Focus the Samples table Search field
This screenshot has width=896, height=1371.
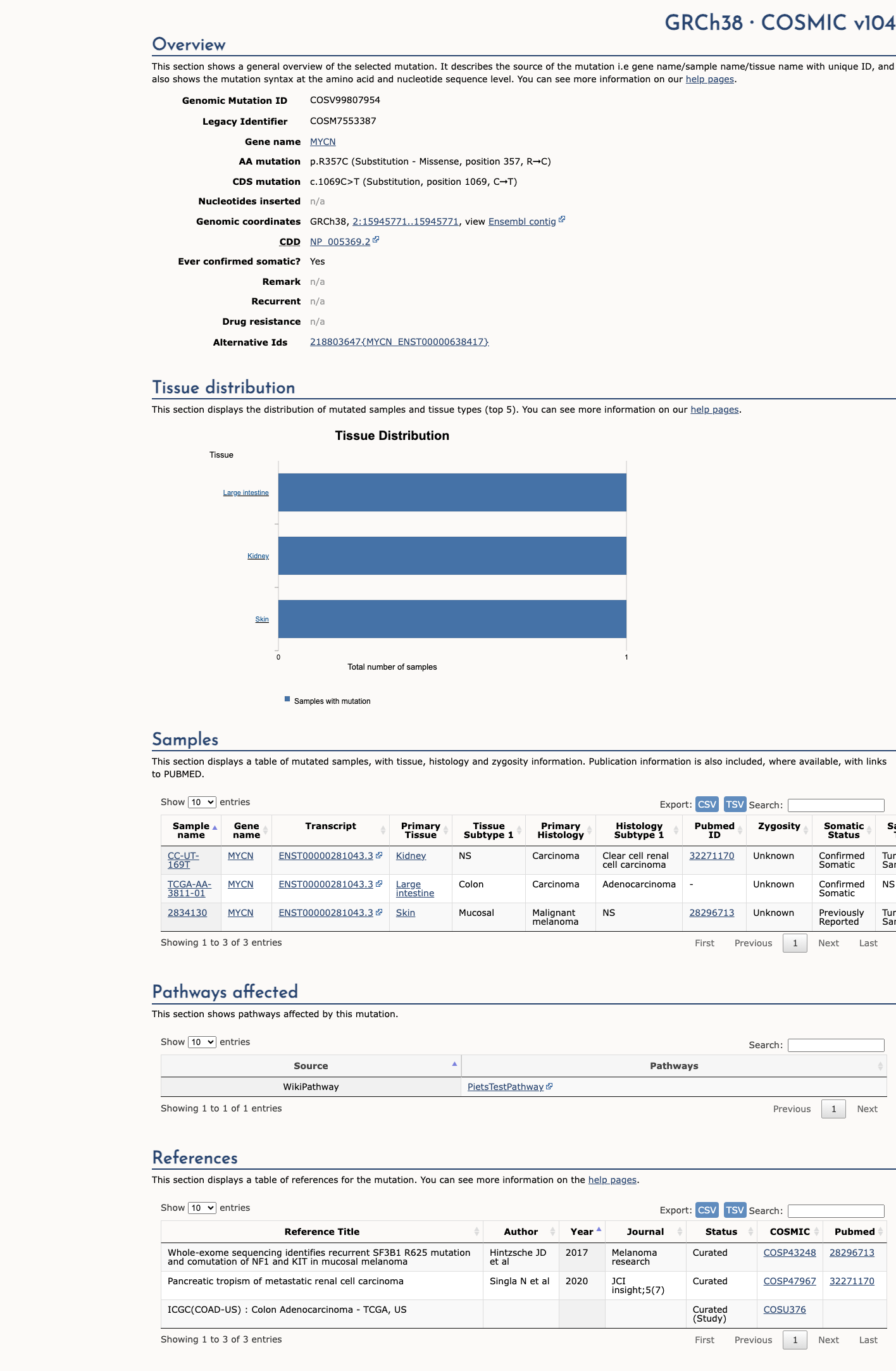click(836, 805)
